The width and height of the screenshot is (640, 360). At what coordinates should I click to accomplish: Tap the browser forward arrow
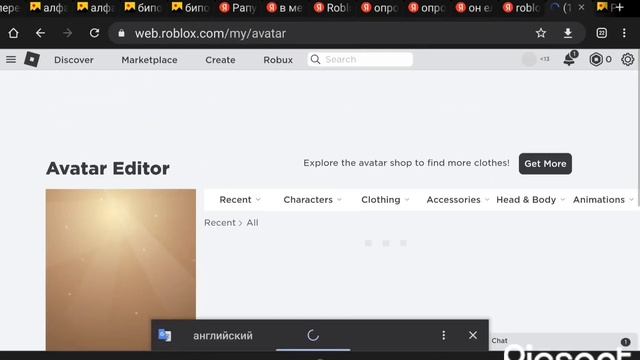[x=67, y=33]
